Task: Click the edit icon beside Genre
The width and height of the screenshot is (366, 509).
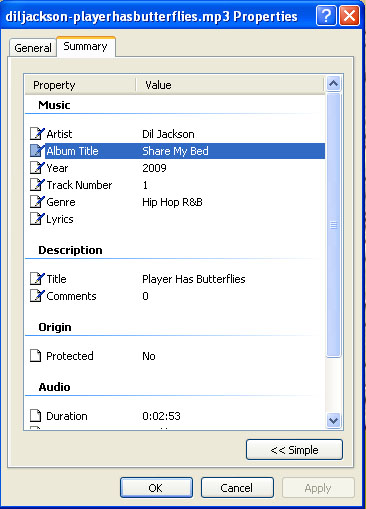Action: pos(37,202)
